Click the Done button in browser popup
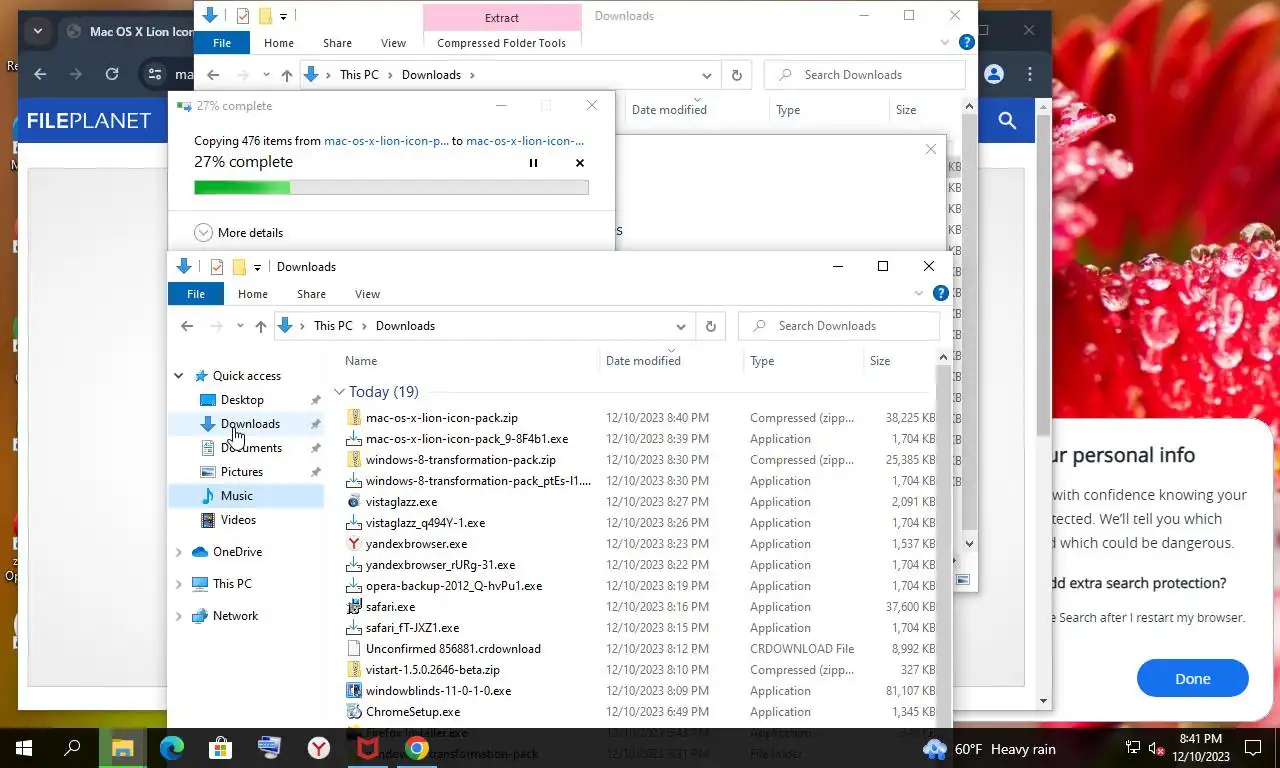This screenshot has width=1280, height=768. [1192, 678]
